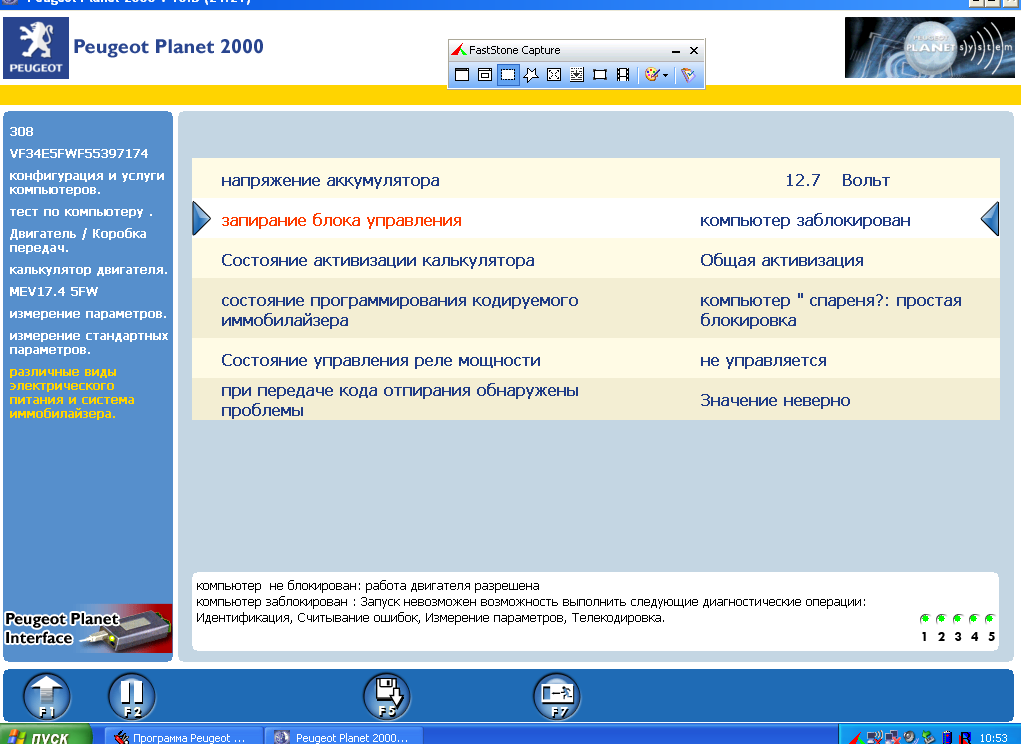Click the F2 pause button
1021x744 pixels.
click(132, 696)
